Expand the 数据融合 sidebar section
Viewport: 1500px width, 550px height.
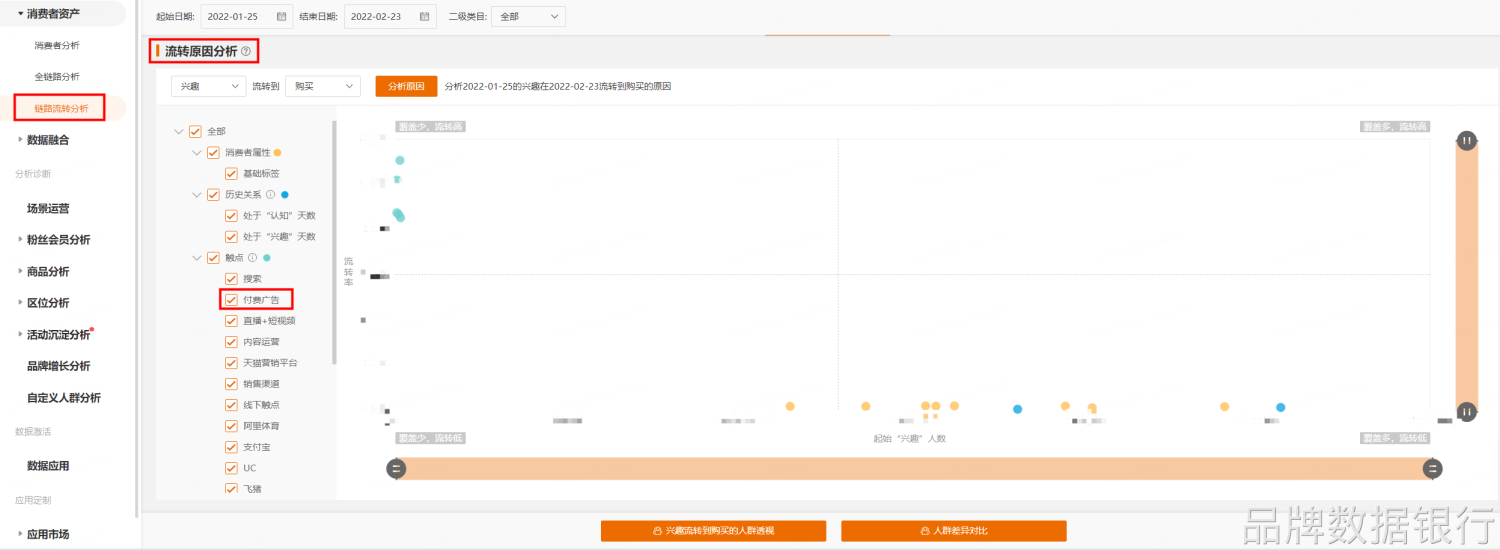point(20,140)
